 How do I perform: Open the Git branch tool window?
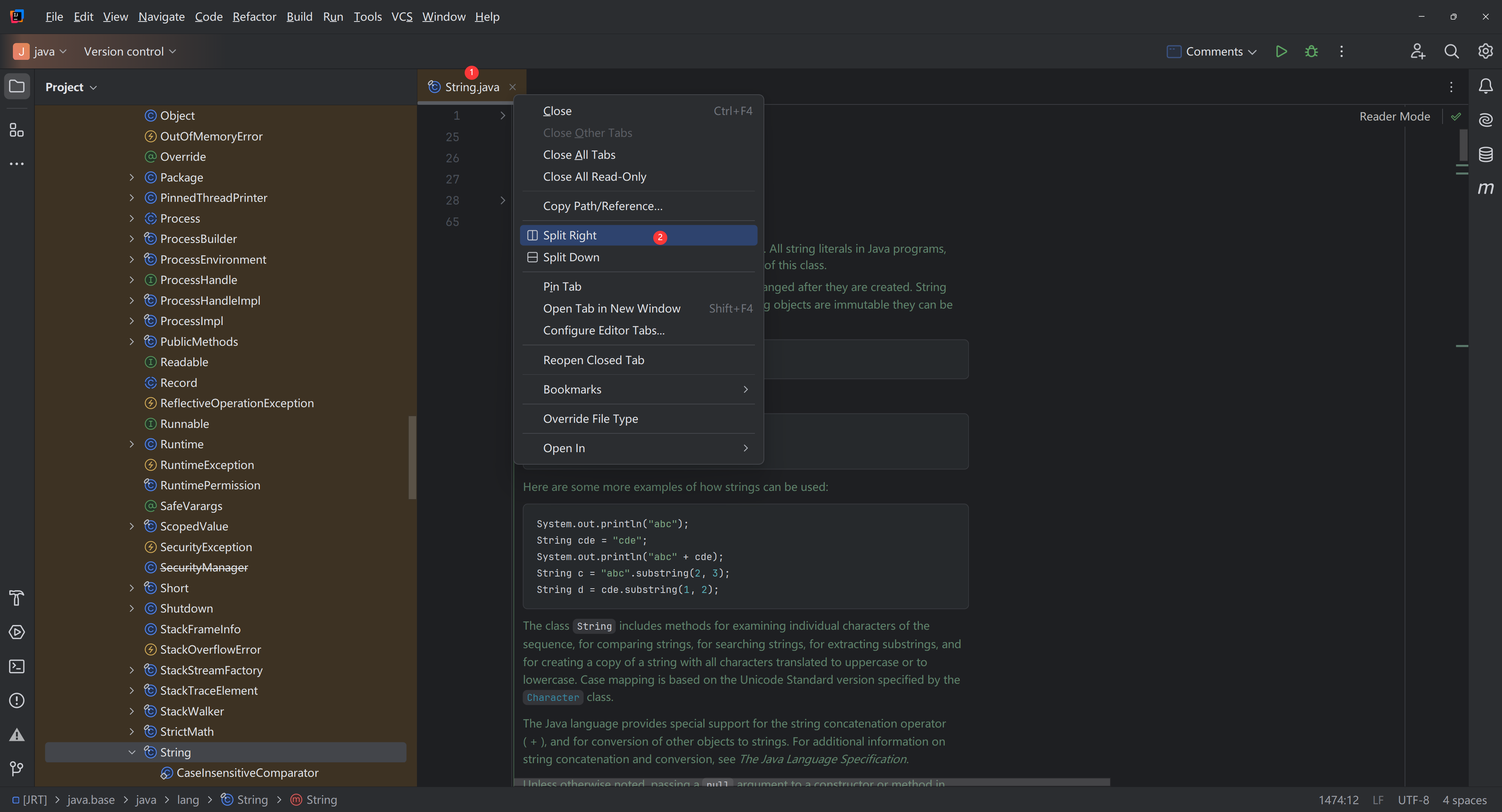click(x=17, y=768)
